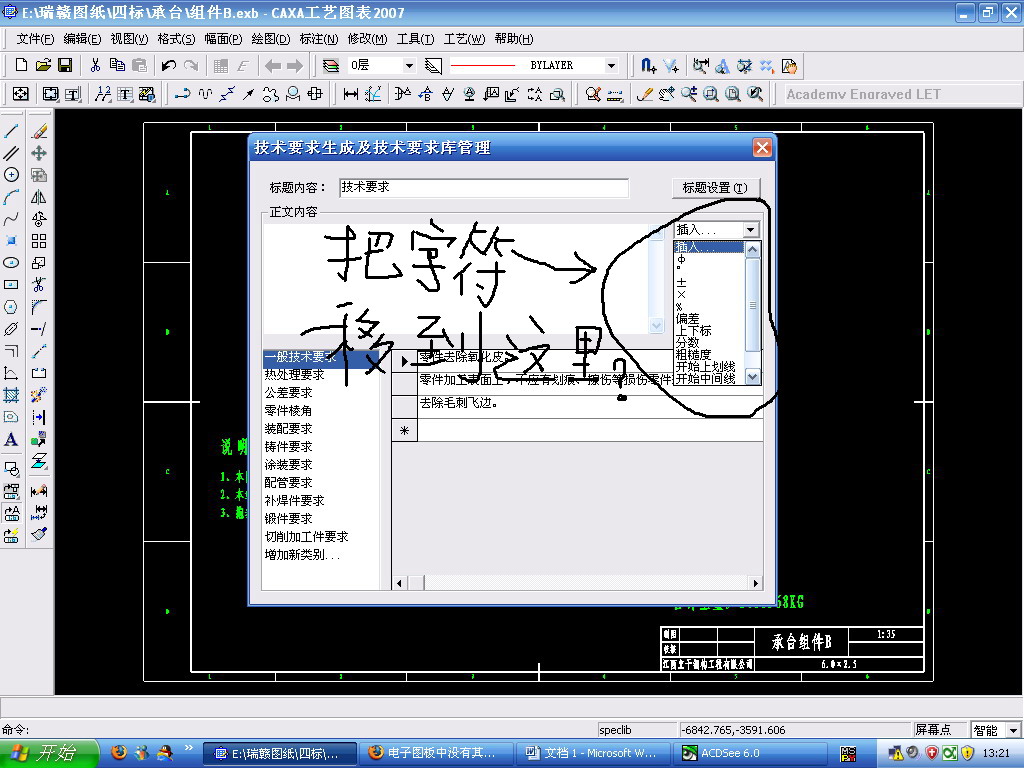The image size is (1024, 768).
Task: Open the 绘图(D) menu
Action: coord(270,39)
